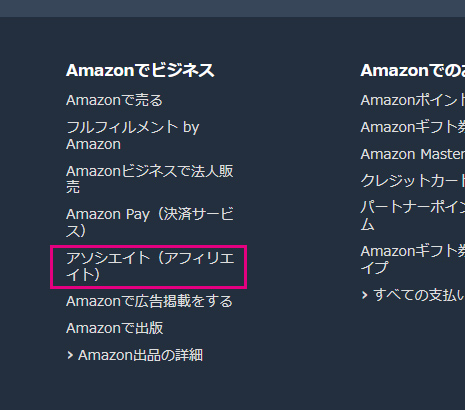The image size is (465, 410).
Task: Click the Amazonでビジネス column heading
Action: pyautogui.click(x=140, y=70)
